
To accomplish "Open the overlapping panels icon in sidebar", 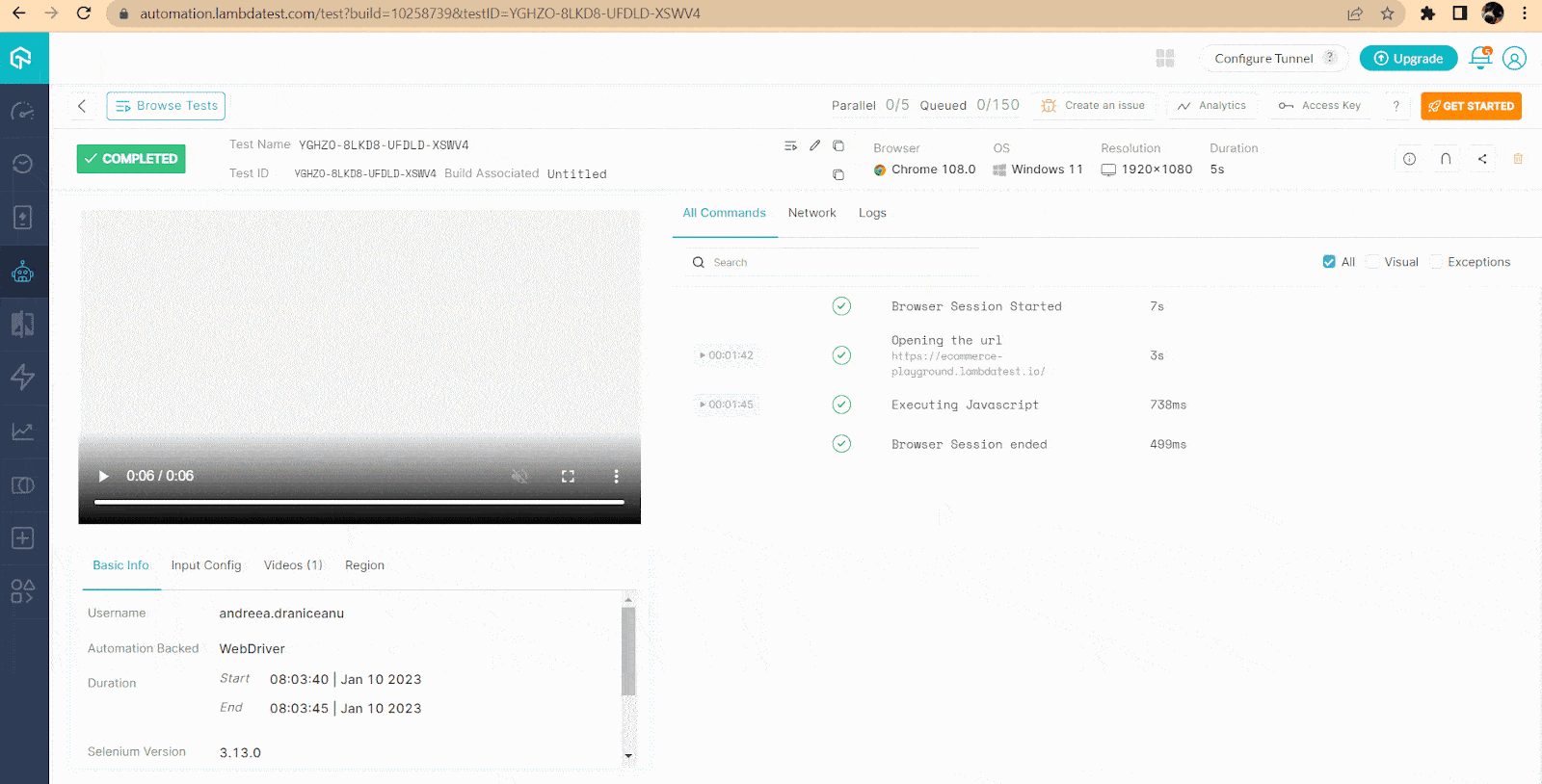I will coord(22,485).
